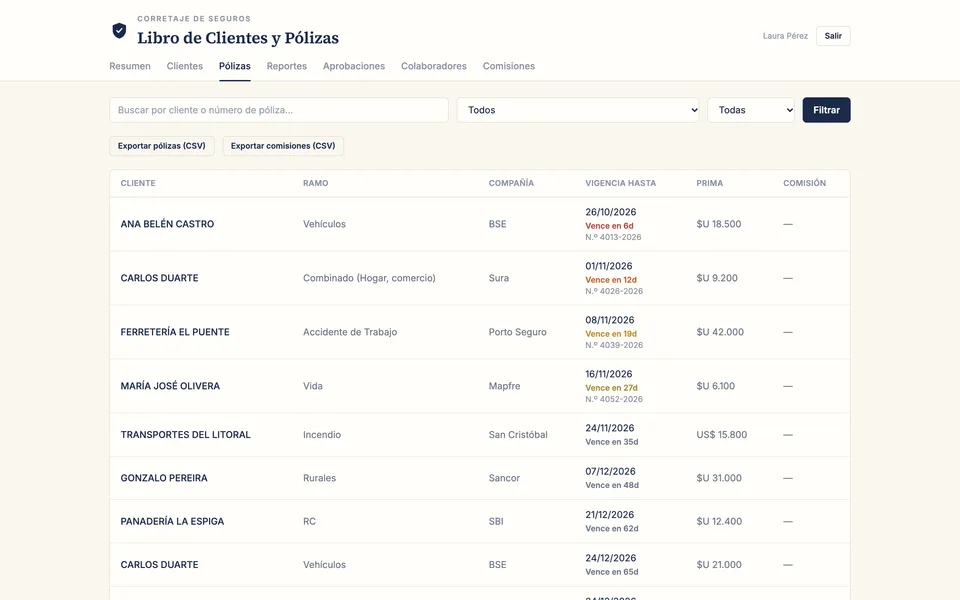
Task: Switch to the Clientes tab
Action: coord(184,66)
